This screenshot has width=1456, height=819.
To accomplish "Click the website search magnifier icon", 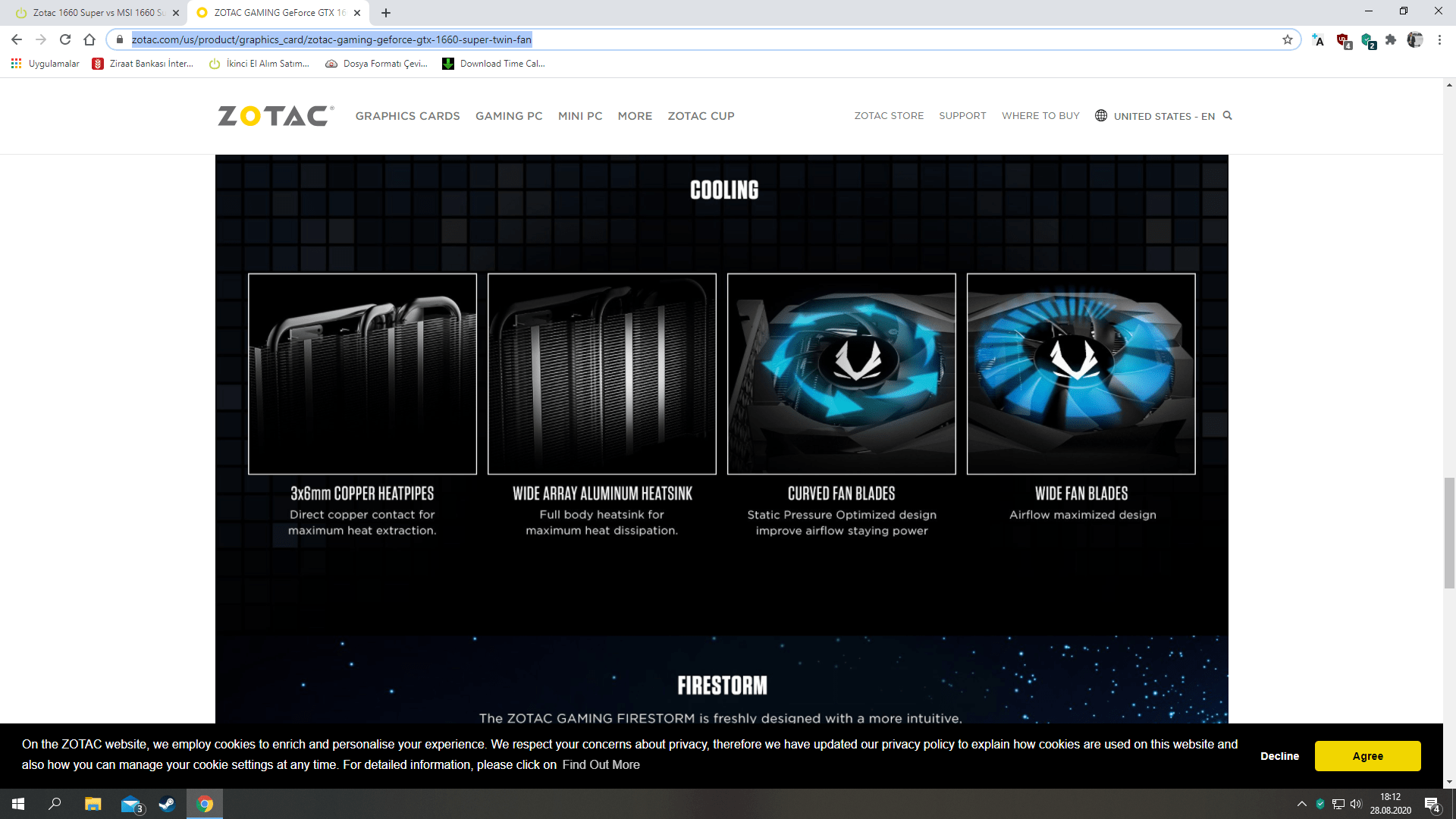I will tap(1227, 115).
